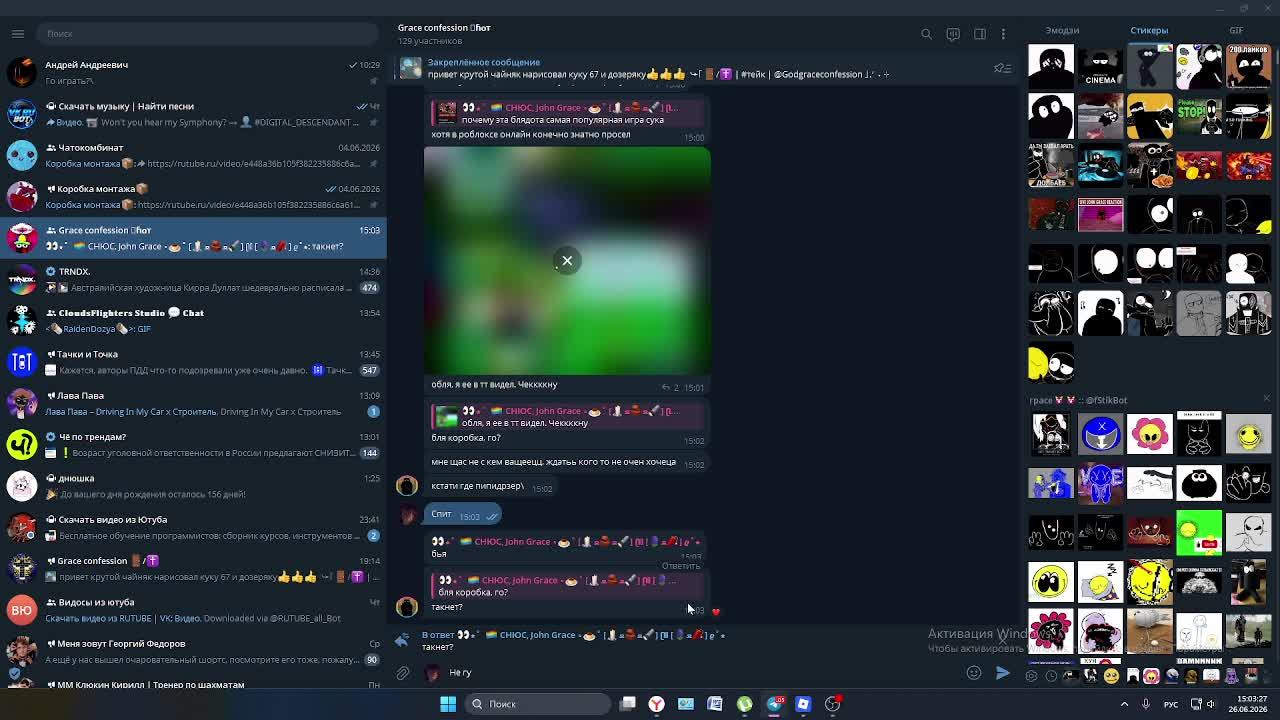Click the Grace confession chat title
Image resolution: width=1280 pixels, height=720 pixels.
444,28
